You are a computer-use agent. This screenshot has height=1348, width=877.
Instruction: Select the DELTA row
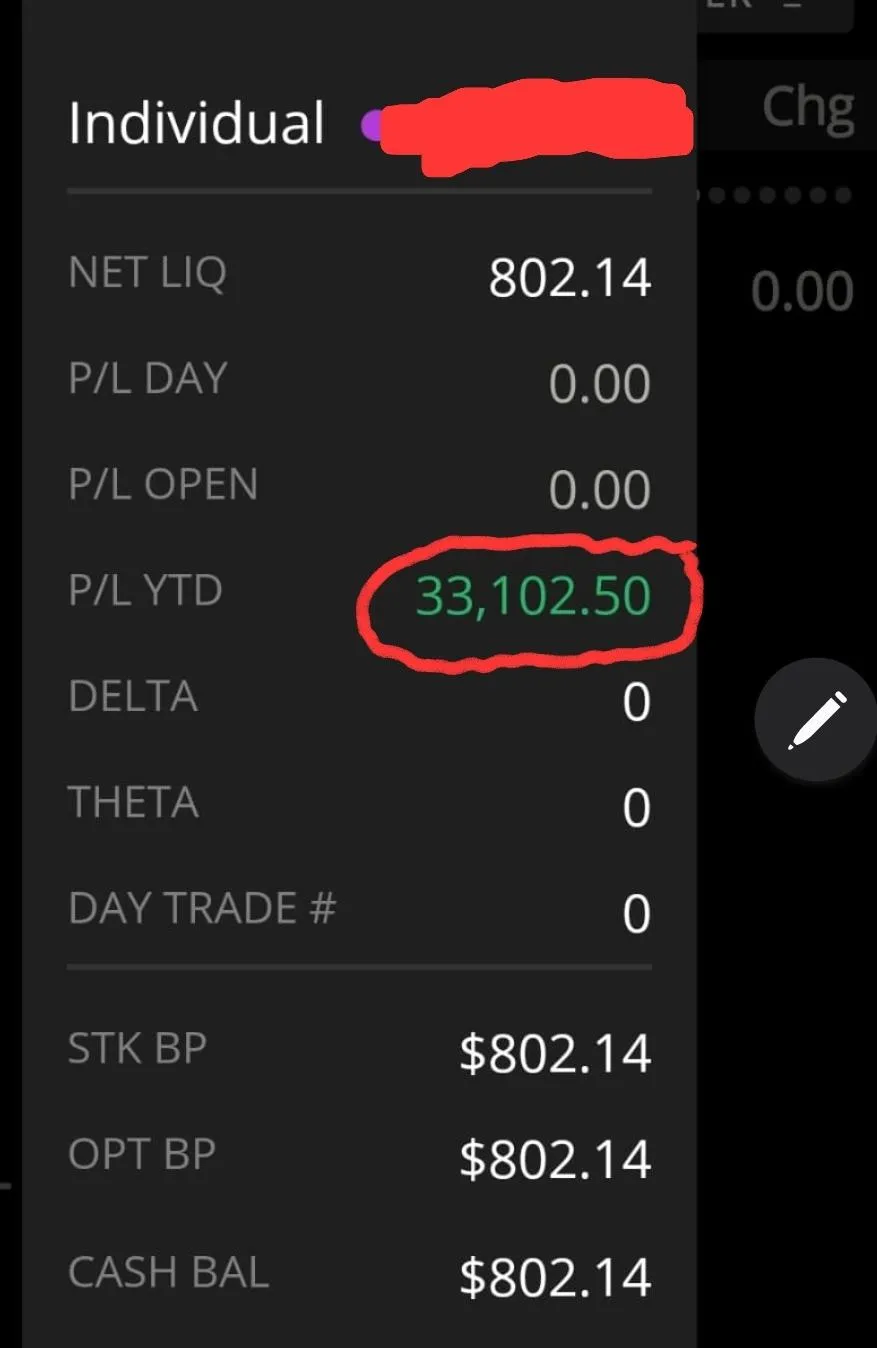coord(360,700)
